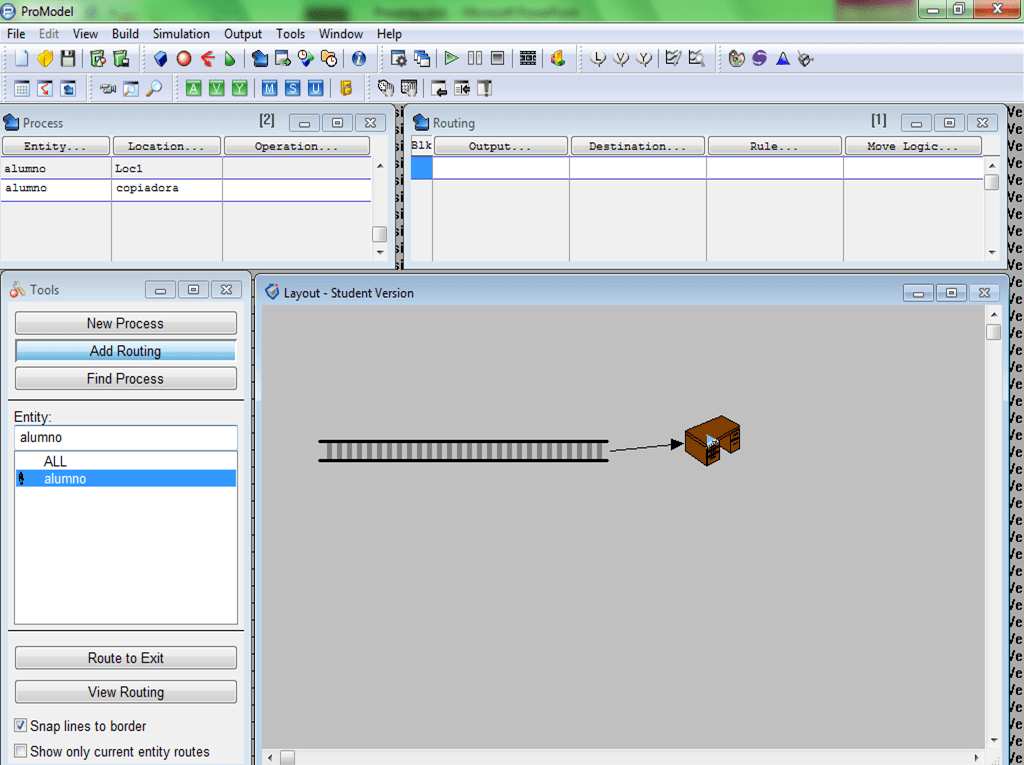Open the 'Destination...' column header in Routing

click(x=638, y=146)
